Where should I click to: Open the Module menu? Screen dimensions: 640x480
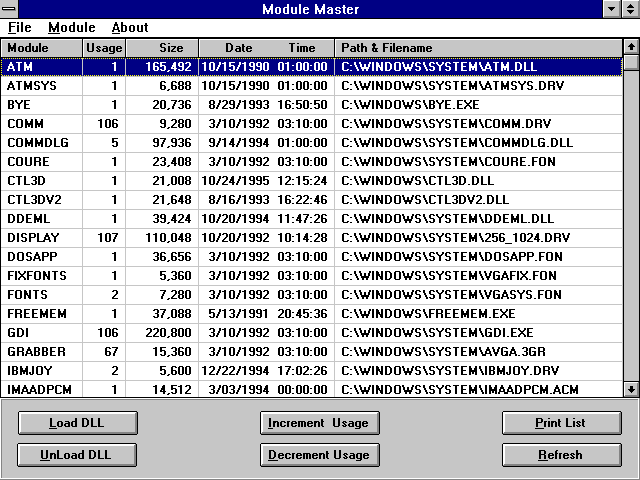coord(71,28)
